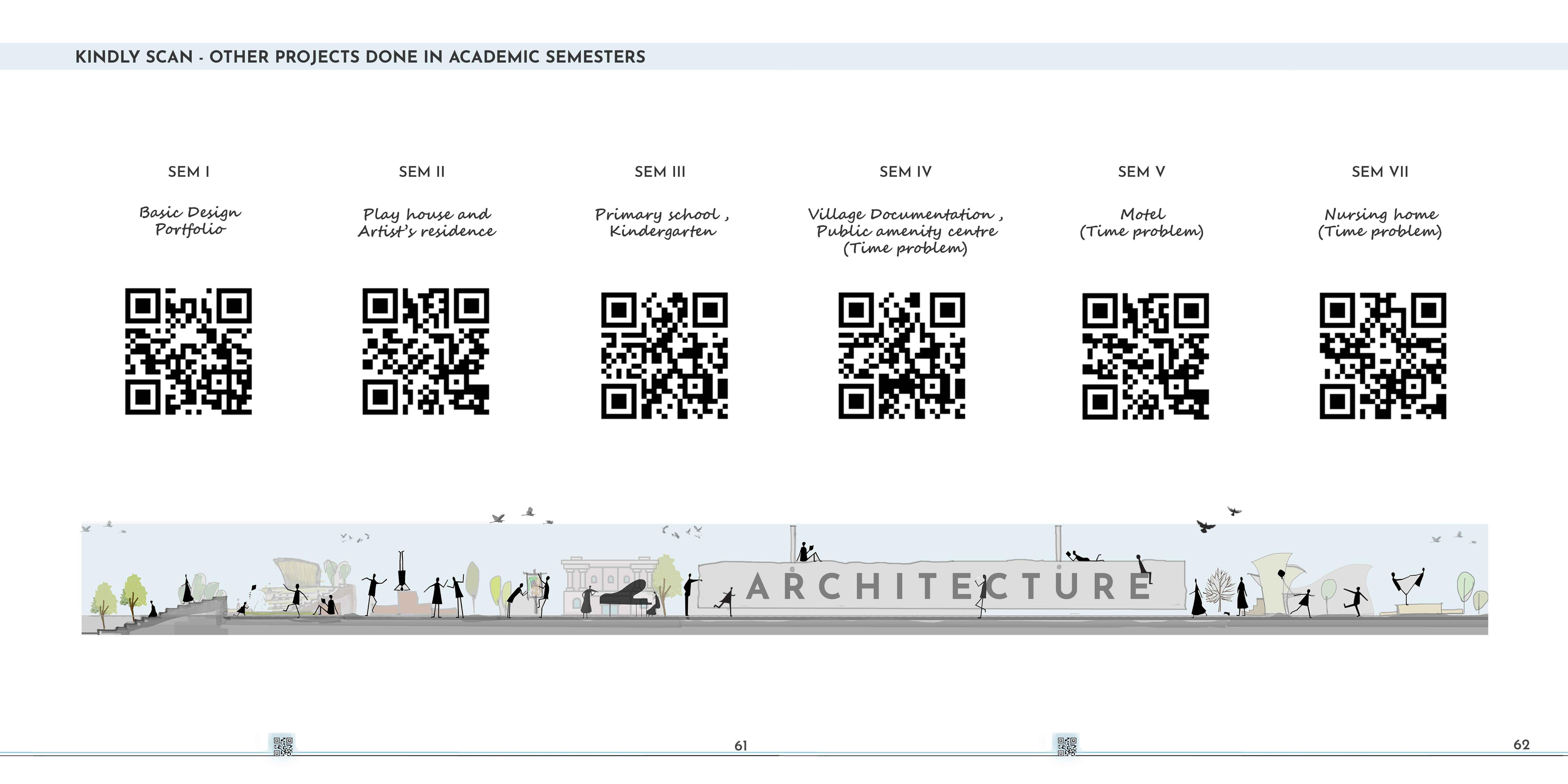
Task: Select the Primary school, Kindergarten caption
Action: click(662, 222)
